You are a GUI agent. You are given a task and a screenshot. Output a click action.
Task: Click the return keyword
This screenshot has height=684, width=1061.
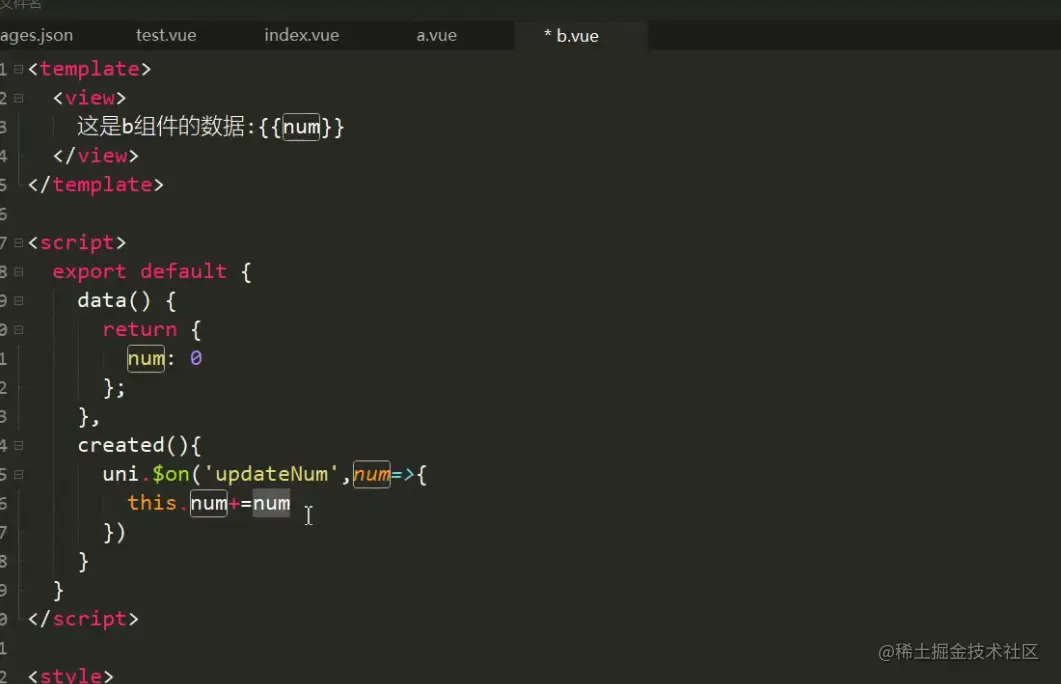click(x=139, y=329)
